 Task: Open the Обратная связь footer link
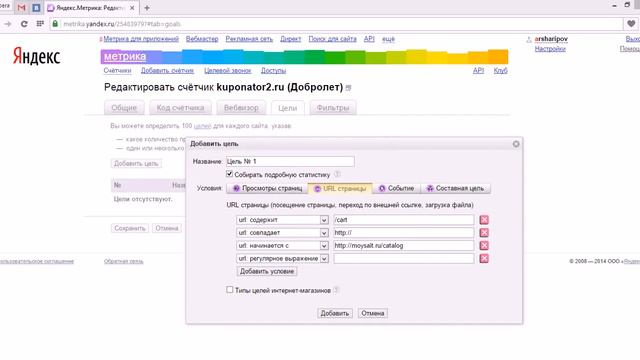click(x=124, y=261)
